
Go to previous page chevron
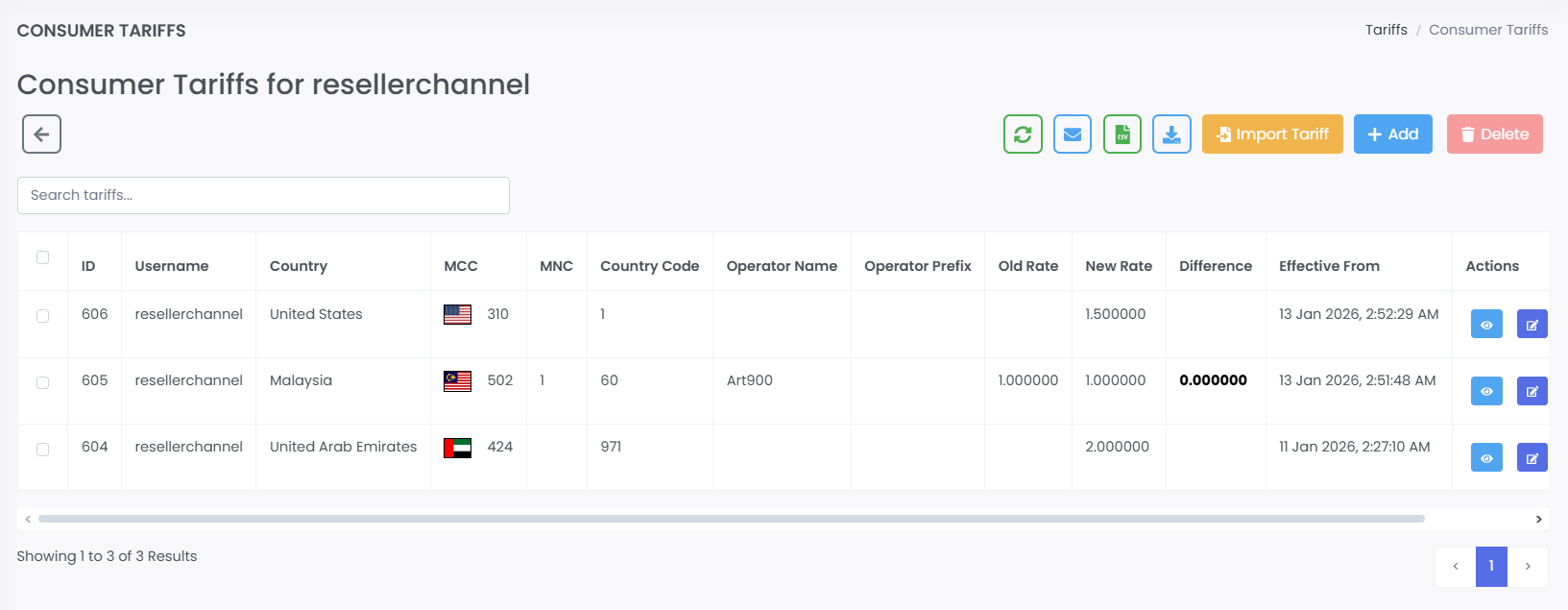[1456, 567]
